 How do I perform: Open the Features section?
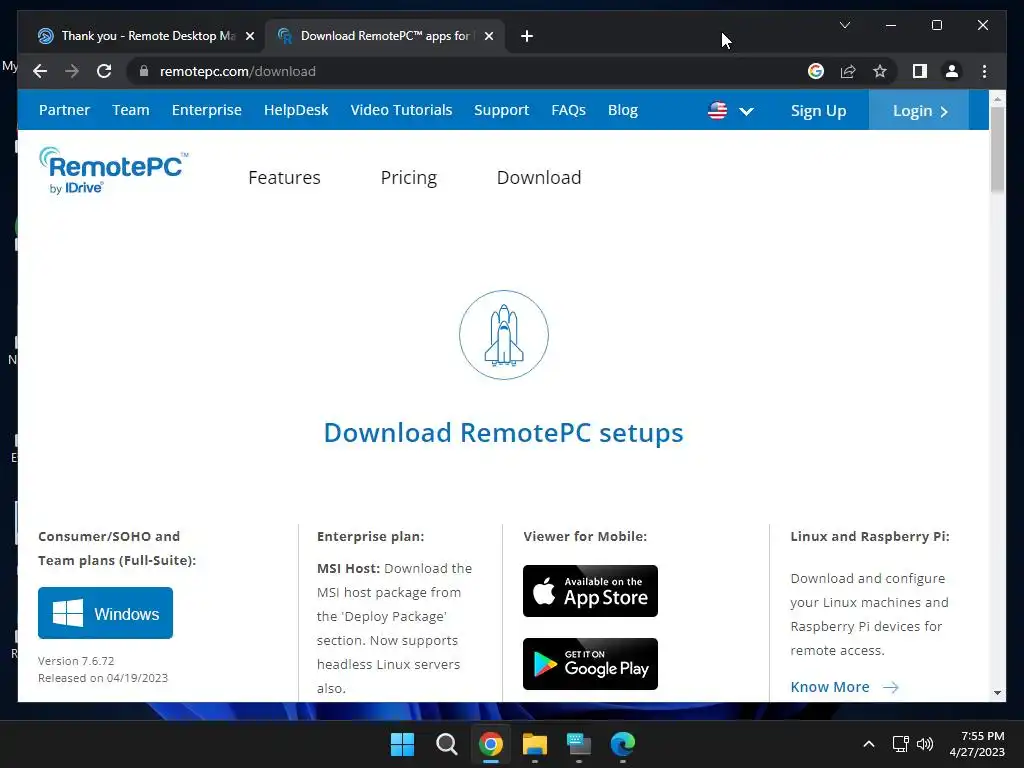284,178
